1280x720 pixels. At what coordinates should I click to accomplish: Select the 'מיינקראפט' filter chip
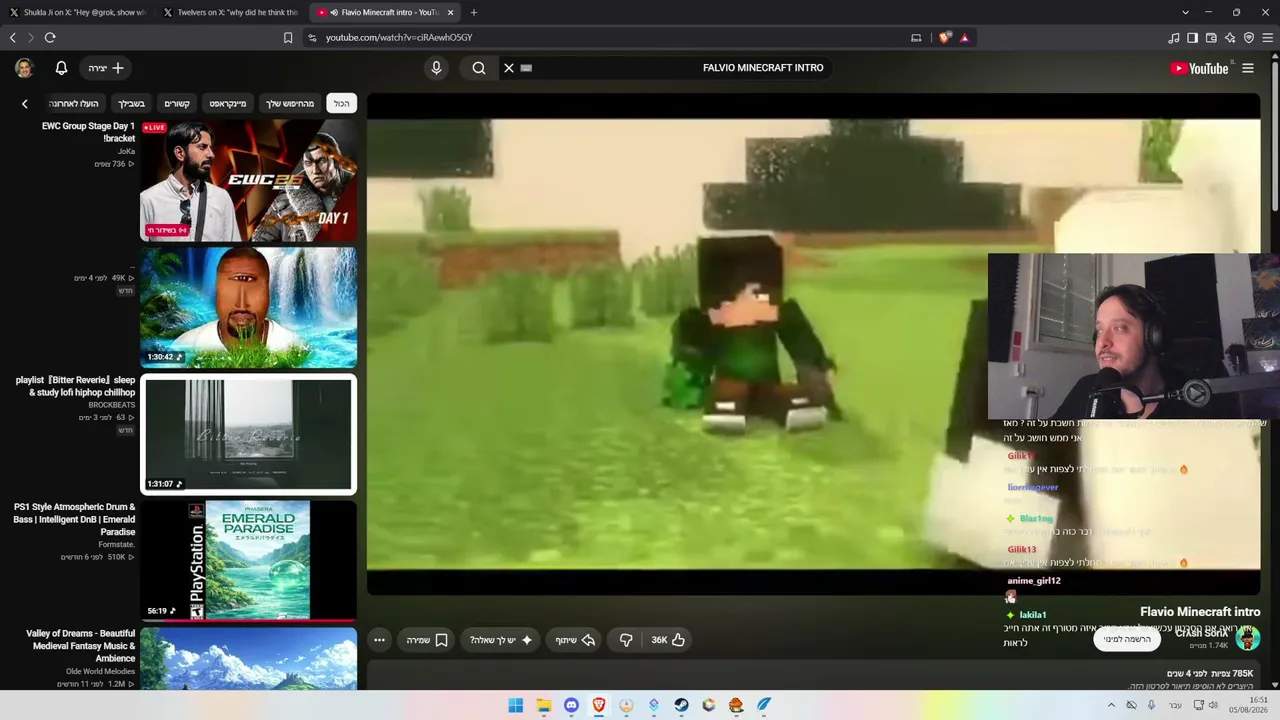pyautogui.click(x=228, y=103)
